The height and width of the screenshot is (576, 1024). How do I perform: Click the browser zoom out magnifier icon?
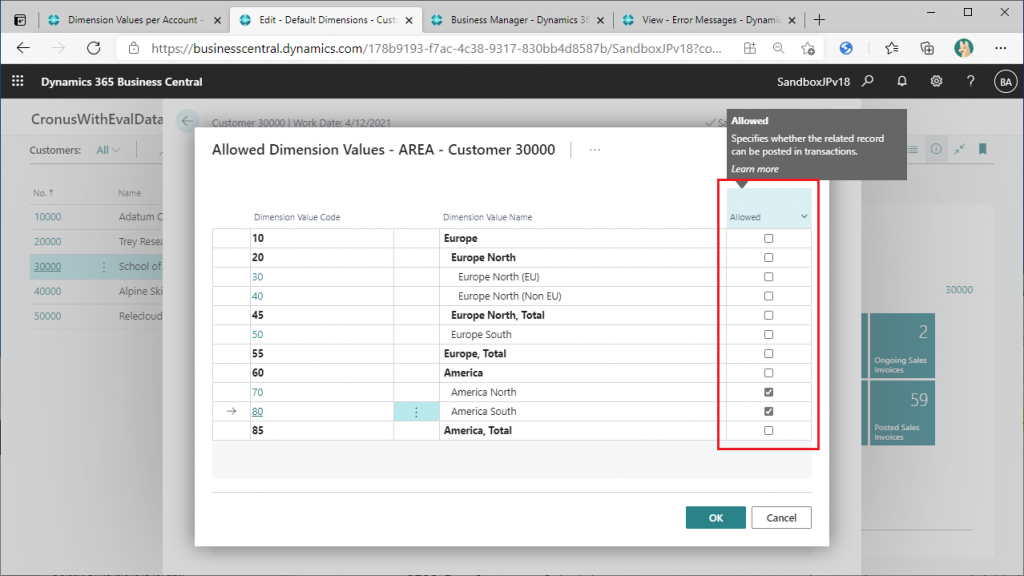tap(778, 48)
